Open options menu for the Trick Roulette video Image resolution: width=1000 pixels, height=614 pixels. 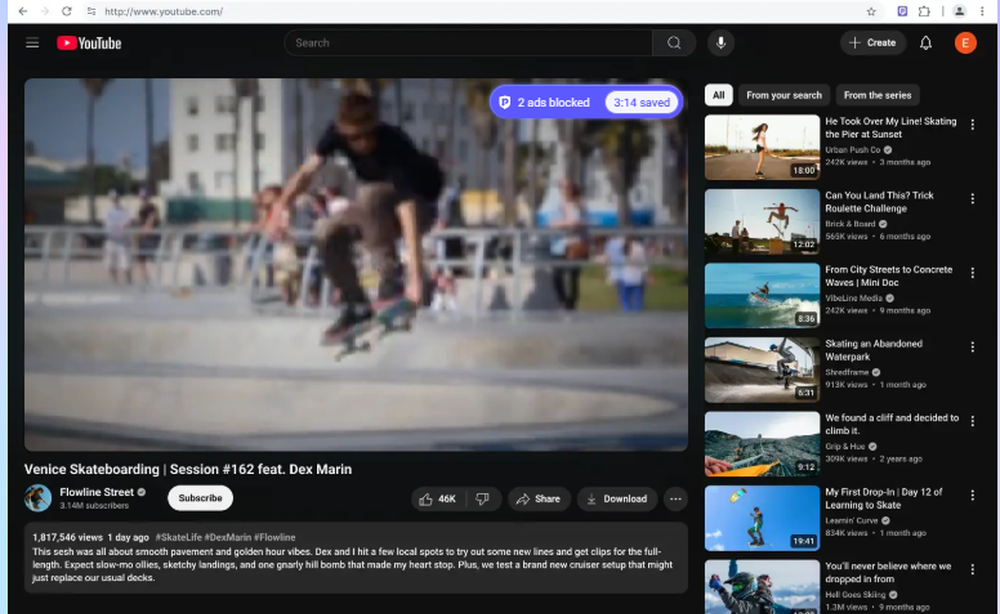(972, 198)
